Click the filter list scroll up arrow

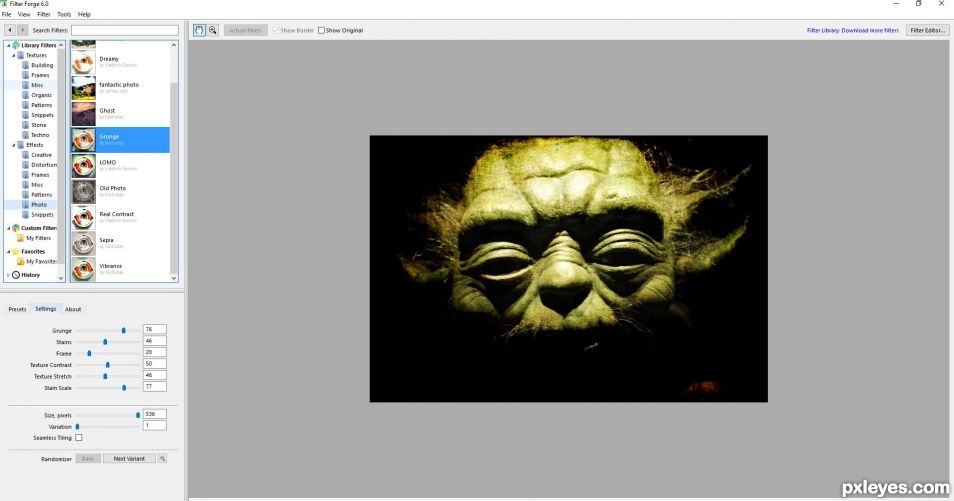[x=174, y=45]
